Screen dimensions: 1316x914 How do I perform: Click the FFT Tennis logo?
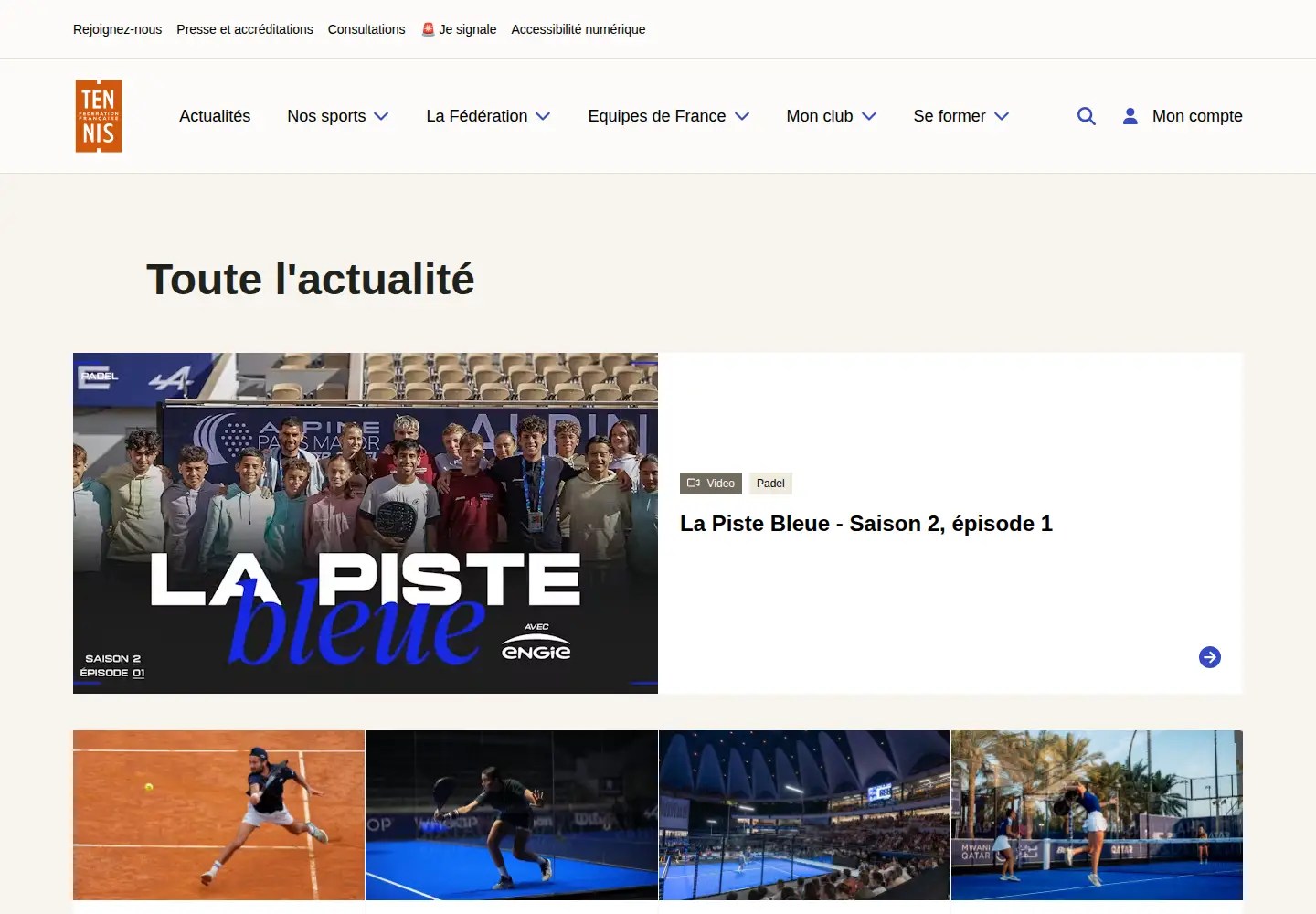(99, 116)
